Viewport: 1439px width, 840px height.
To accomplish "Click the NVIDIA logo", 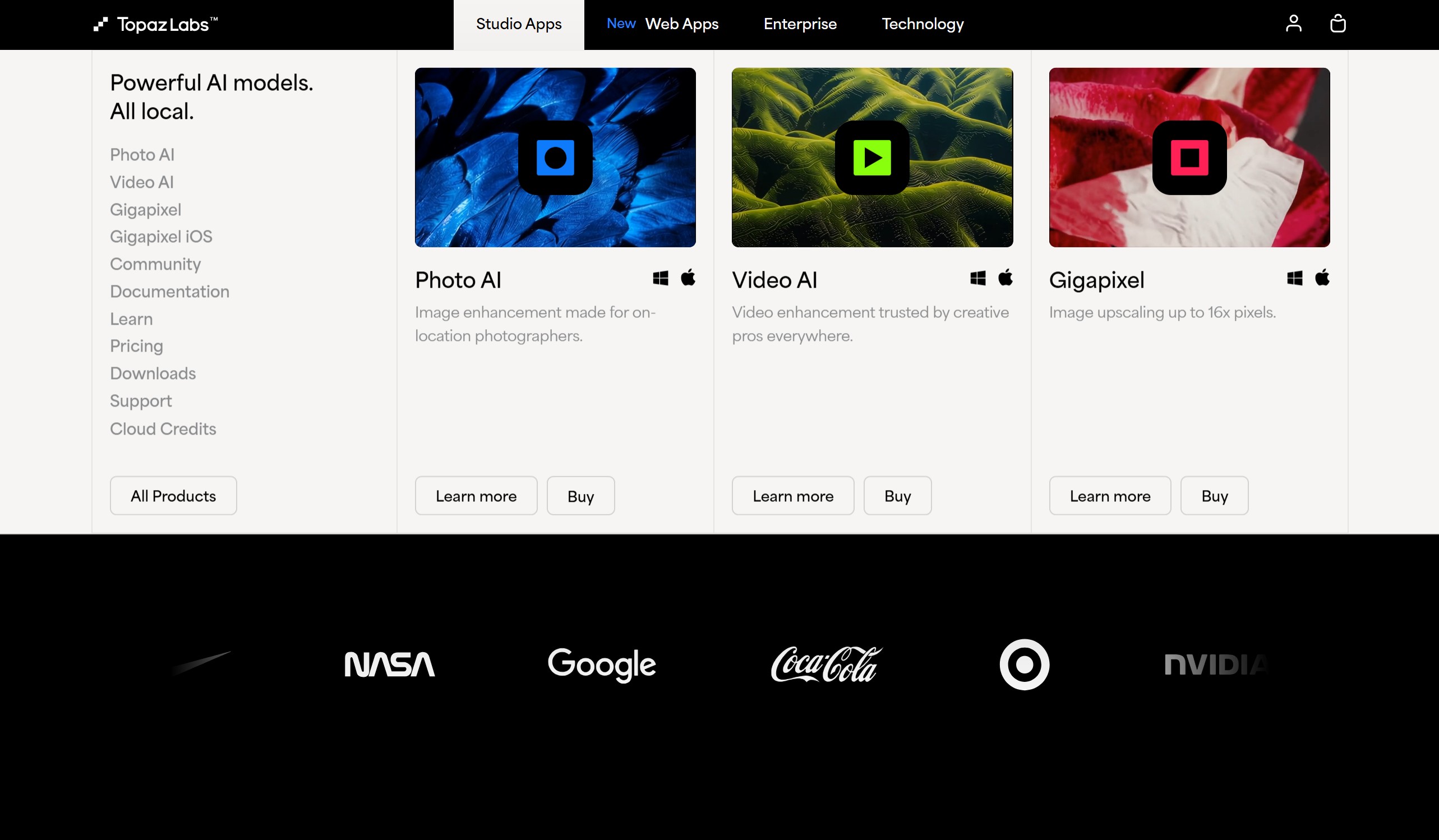I will click(1216, 664).
